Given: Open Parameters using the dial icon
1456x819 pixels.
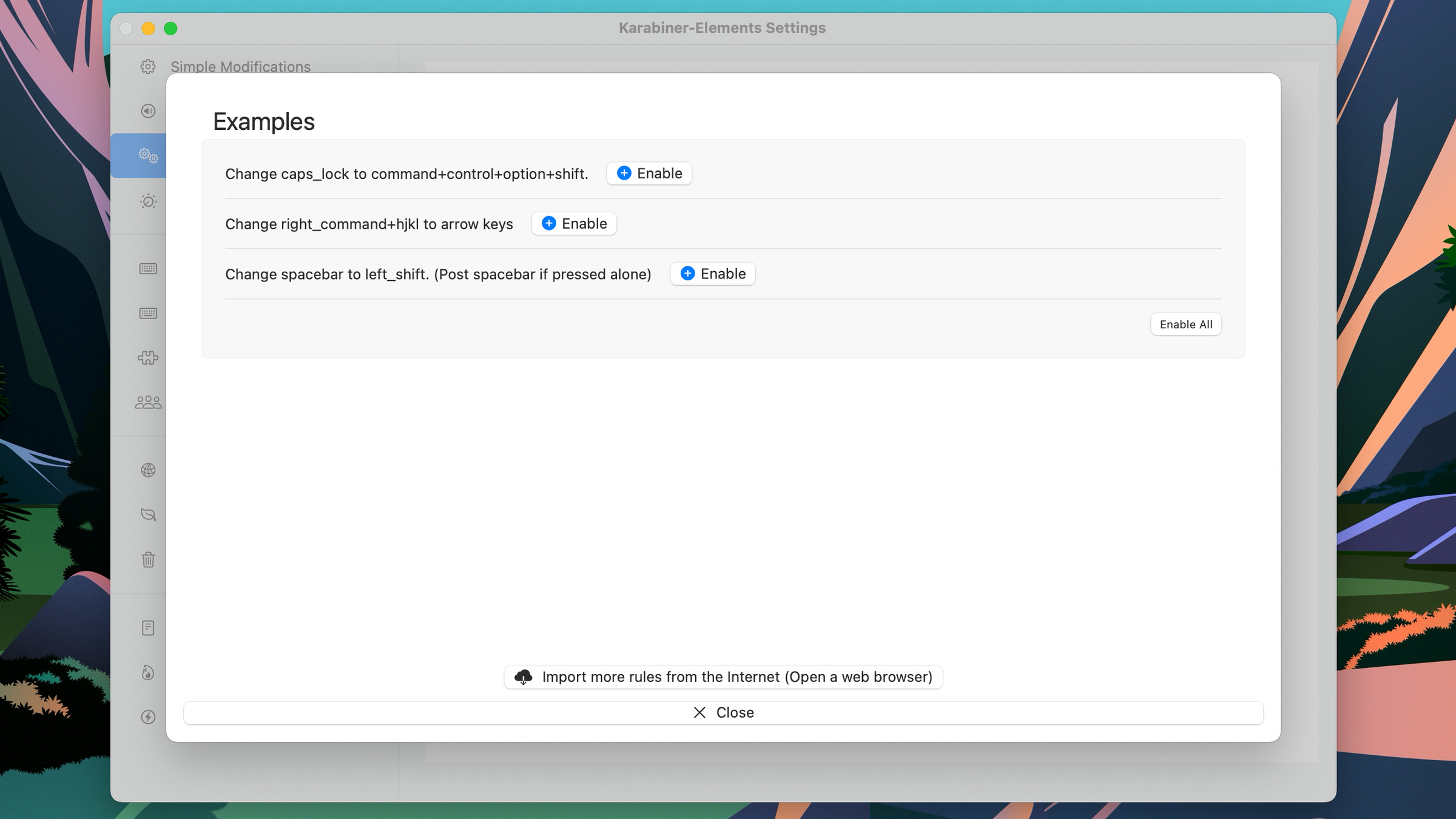Looking at the screenshot, I should pos(147,201).
